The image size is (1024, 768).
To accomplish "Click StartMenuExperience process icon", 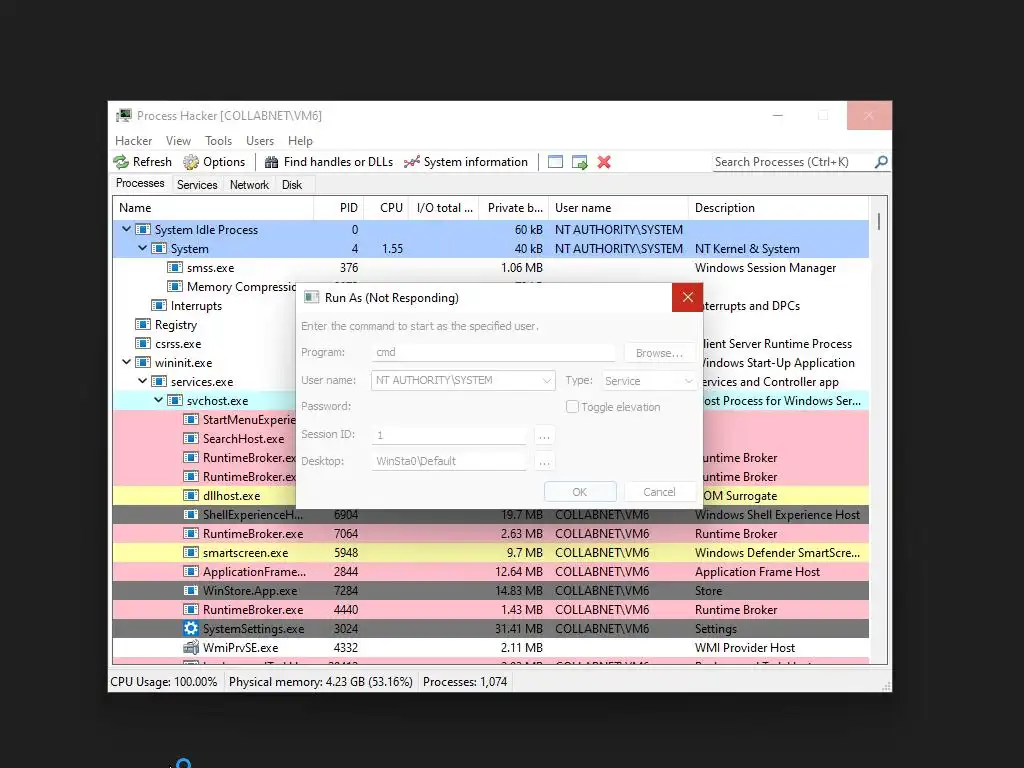I will pyautogui.click(x=191, y=420).
